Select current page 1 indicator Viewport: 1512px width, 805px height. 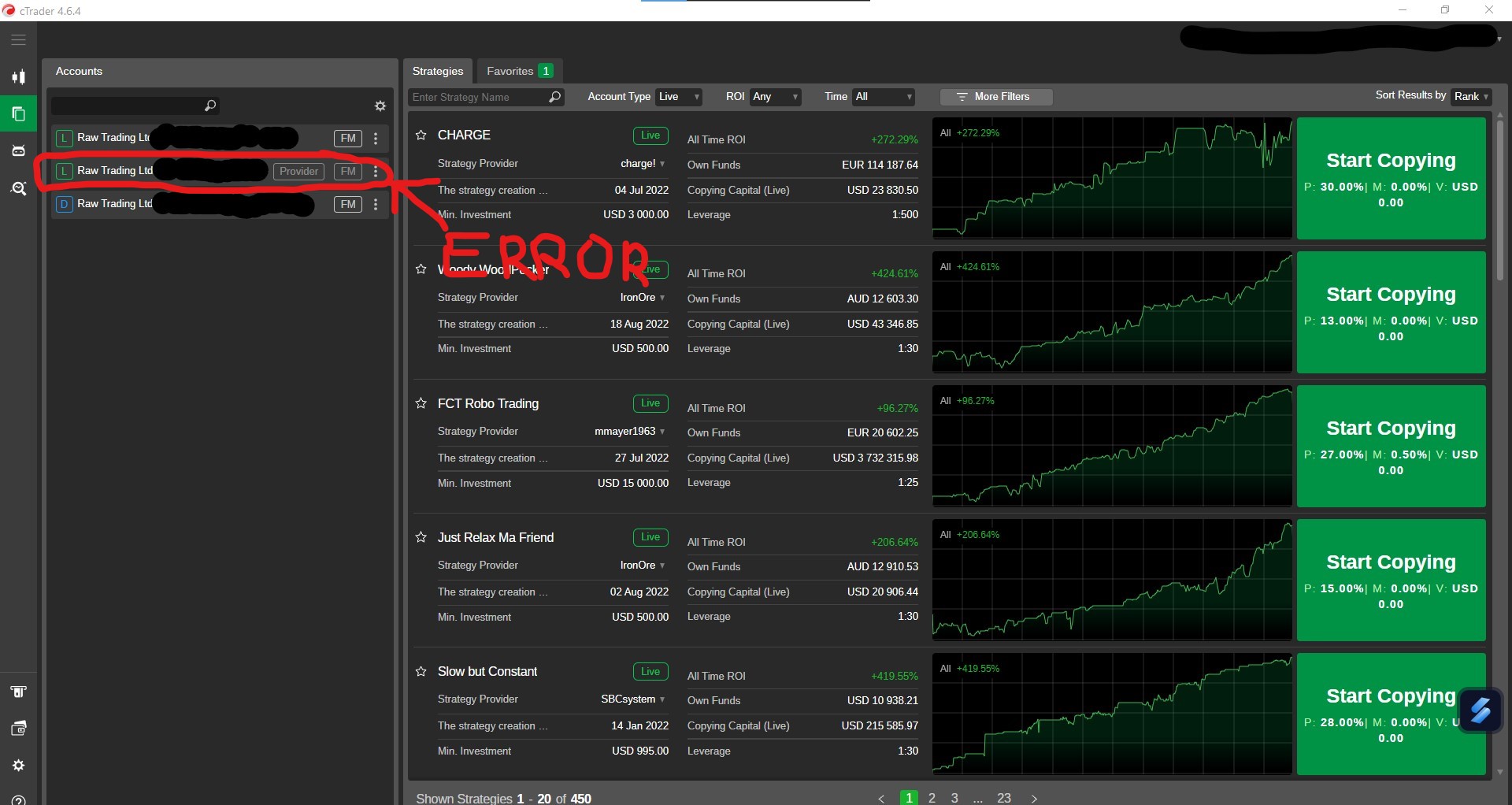tap(909, 798)
